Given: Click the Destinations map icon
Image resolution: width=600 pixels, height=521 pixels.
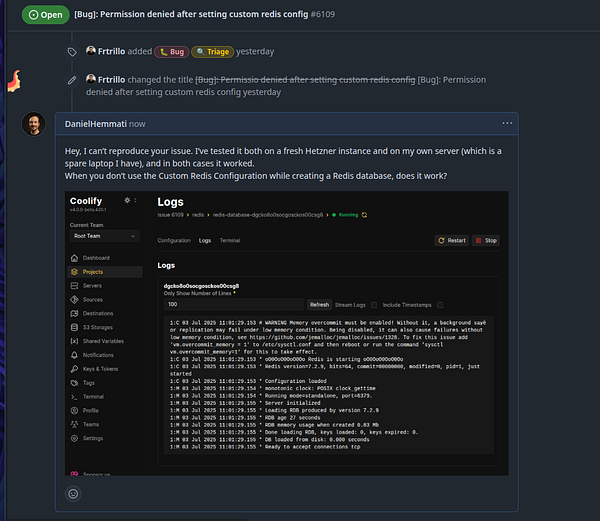Looking at the screenshot, I should [x=75, y=313].
